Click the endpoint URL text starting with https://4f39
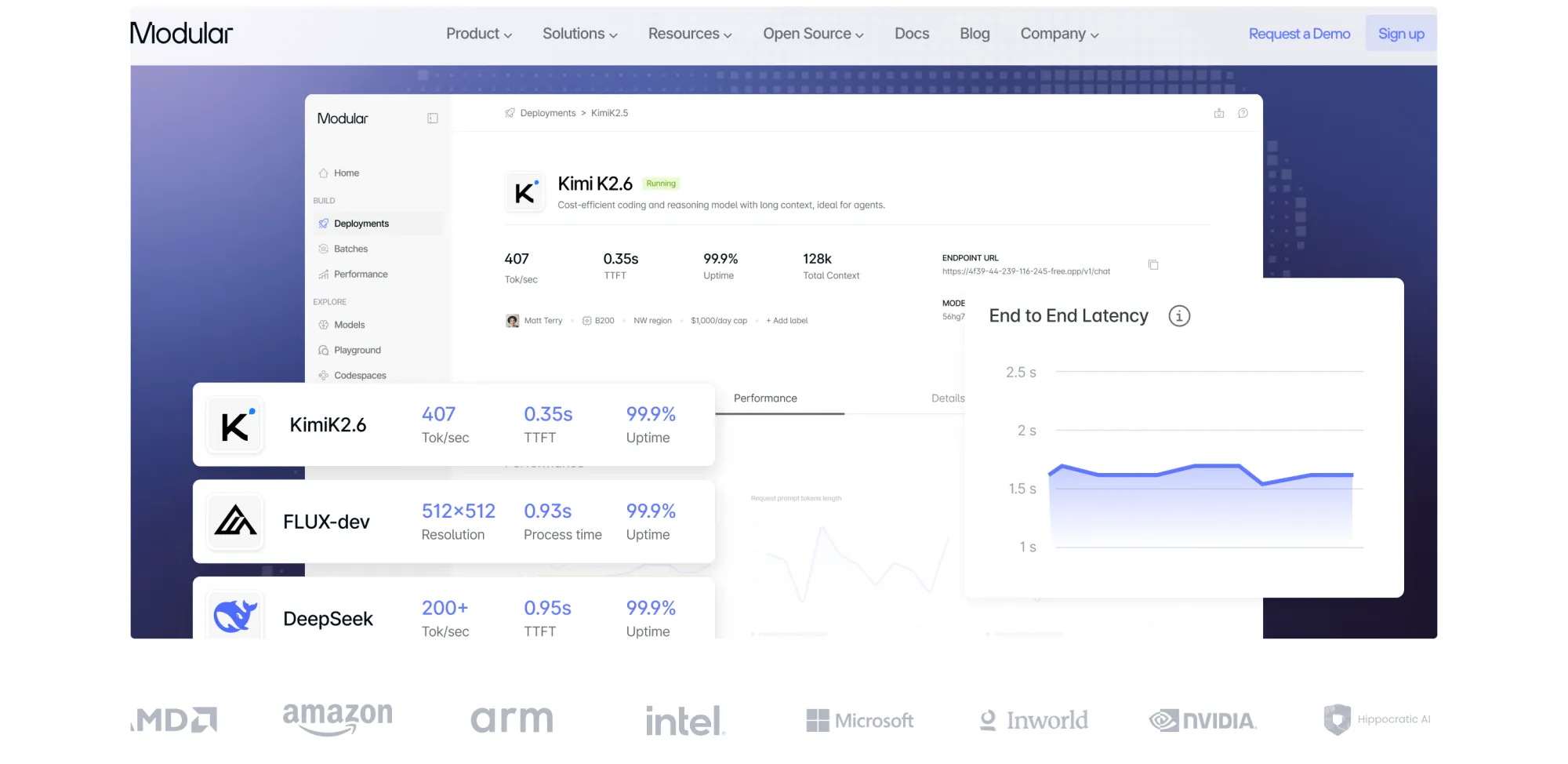 click(1026, 271)
